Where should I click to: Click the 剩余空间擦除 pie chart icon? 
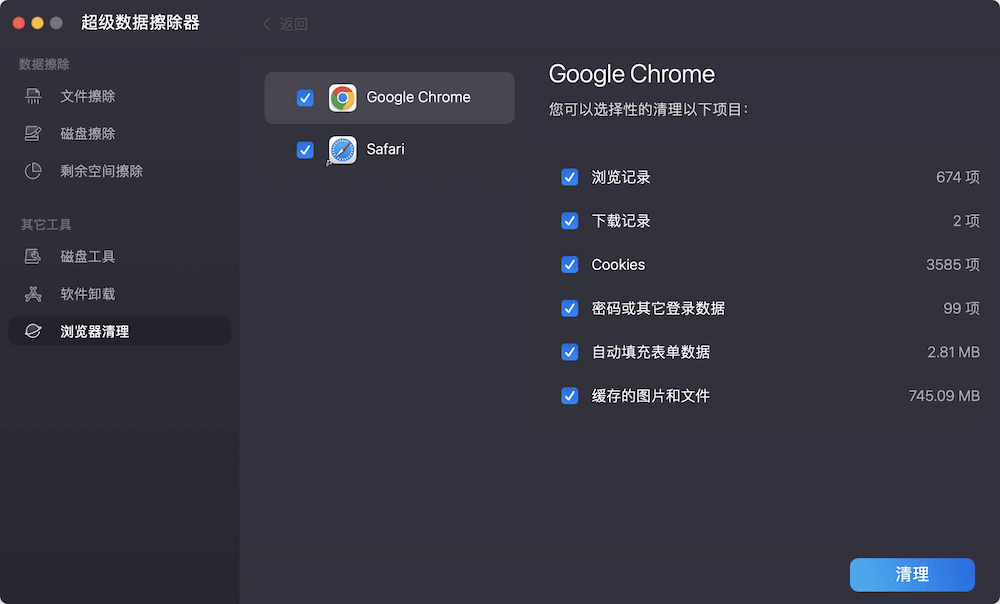(31, 171)
